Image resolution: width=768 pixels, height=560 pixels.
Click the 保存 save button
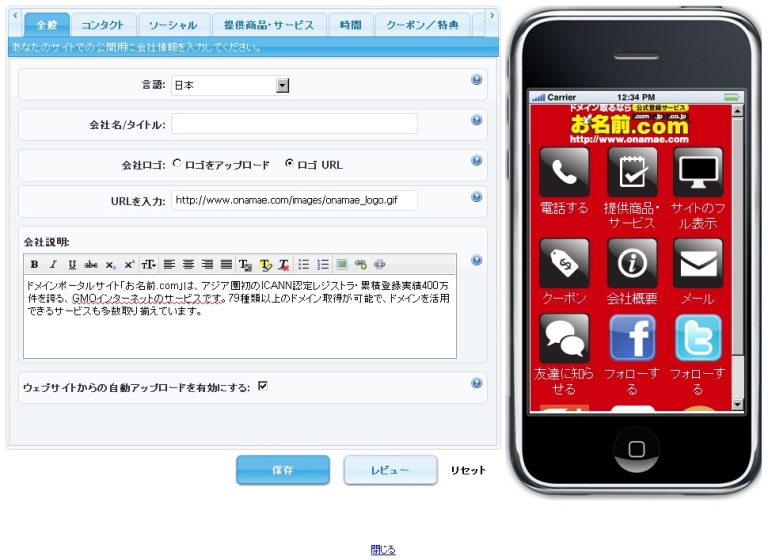click(x=283, y=470)
